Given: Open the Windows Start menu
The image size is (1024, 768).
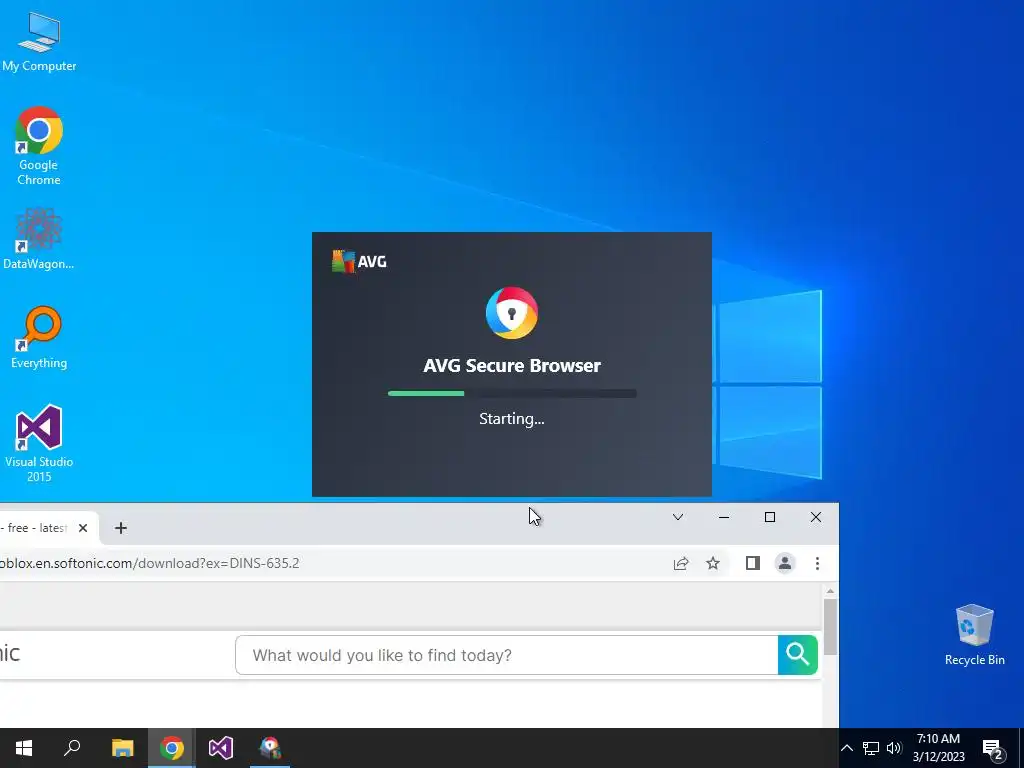Looking at the screenshot, I should pyautogui.click(x=24, y=748).
